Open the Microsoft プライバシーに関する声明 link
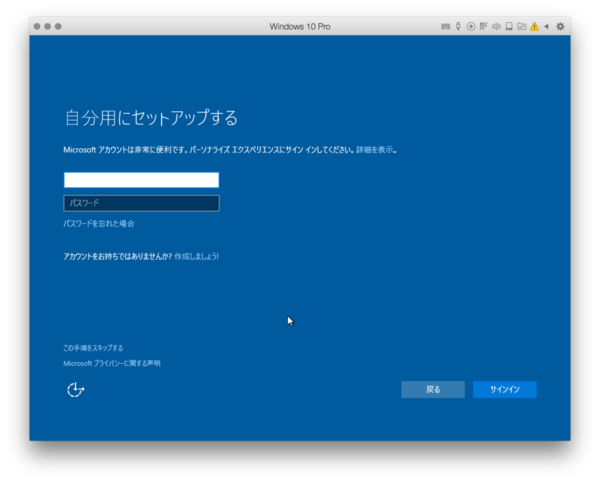The height and width of the screenshot is (483, 600). [x=112, y=363]
